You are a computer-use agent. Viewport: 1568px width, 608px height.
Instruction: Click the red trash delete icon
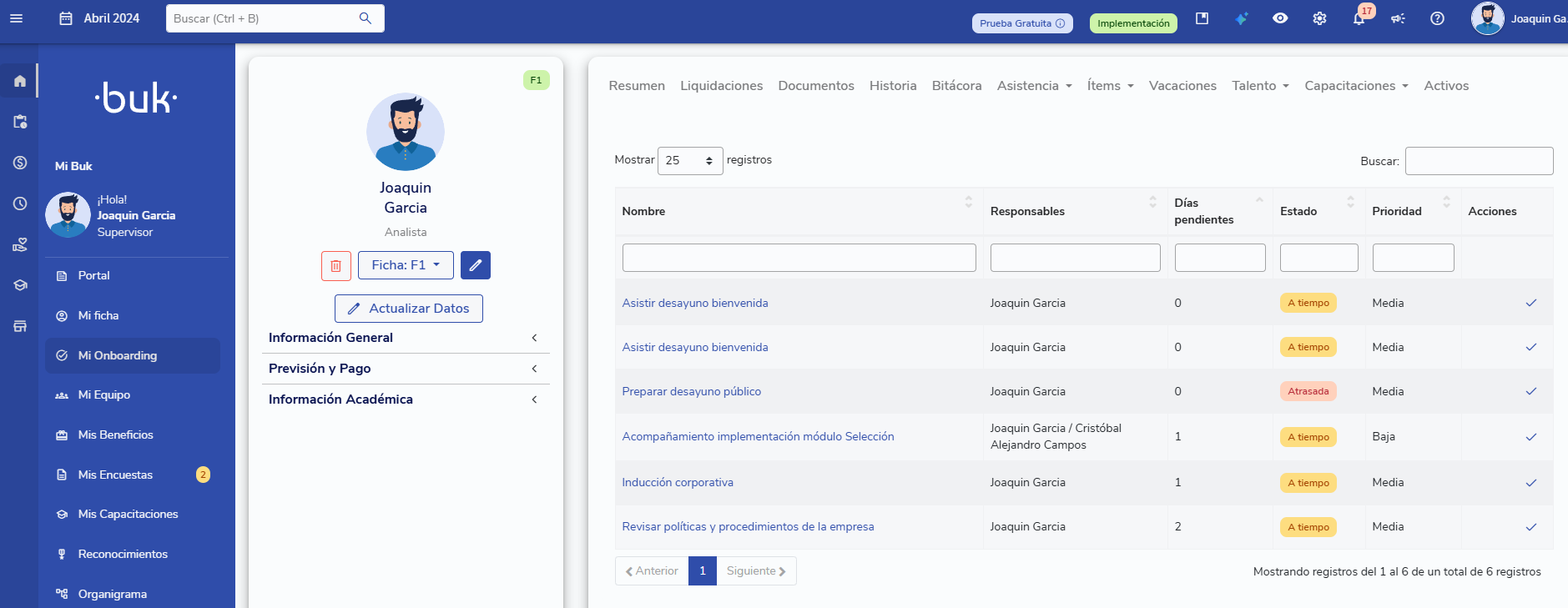click(x=335, y=265)
